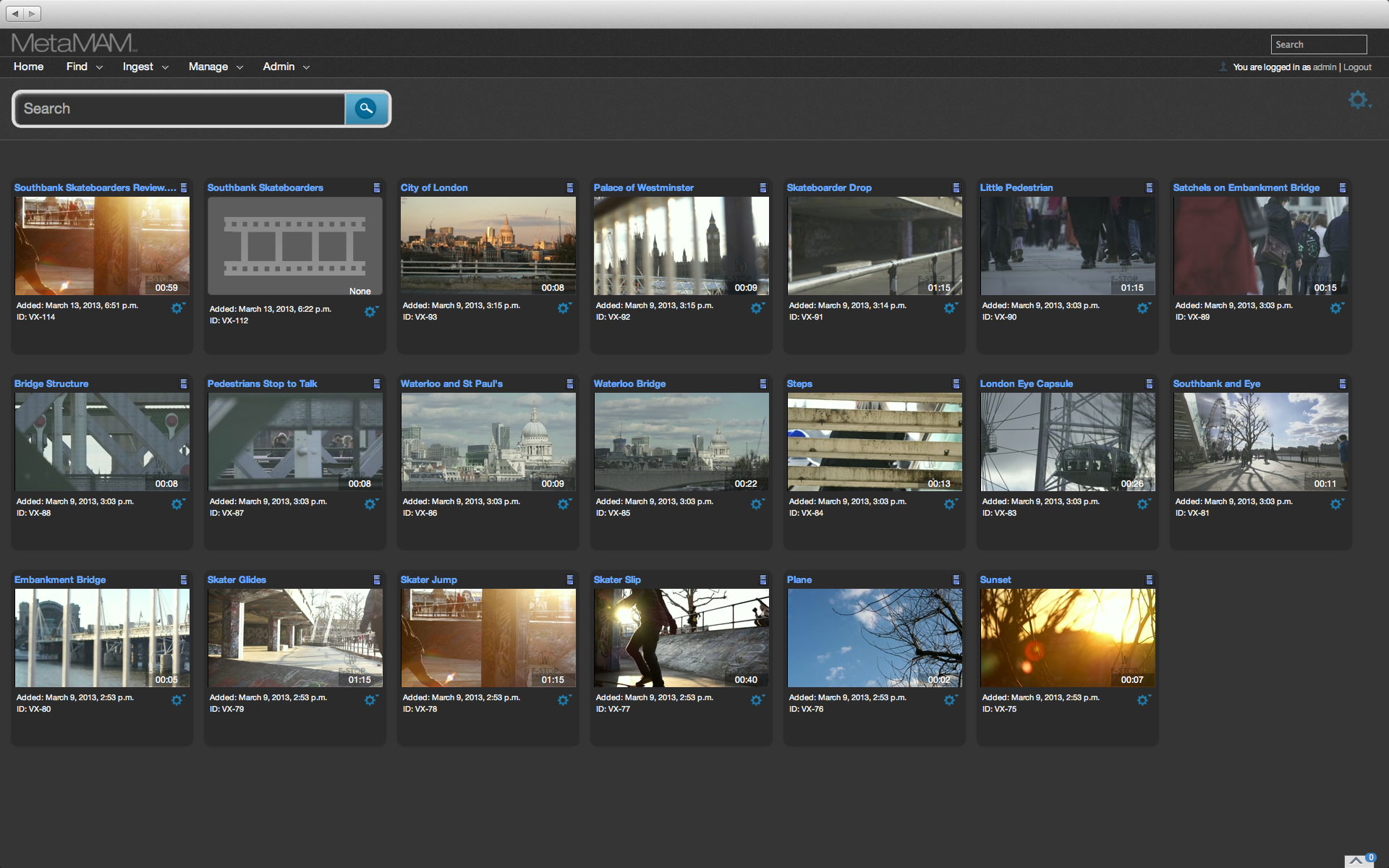This screenshot has width=1389, height=868.
Task: Open gear options for Sunset card
Action: (1144, 700)
